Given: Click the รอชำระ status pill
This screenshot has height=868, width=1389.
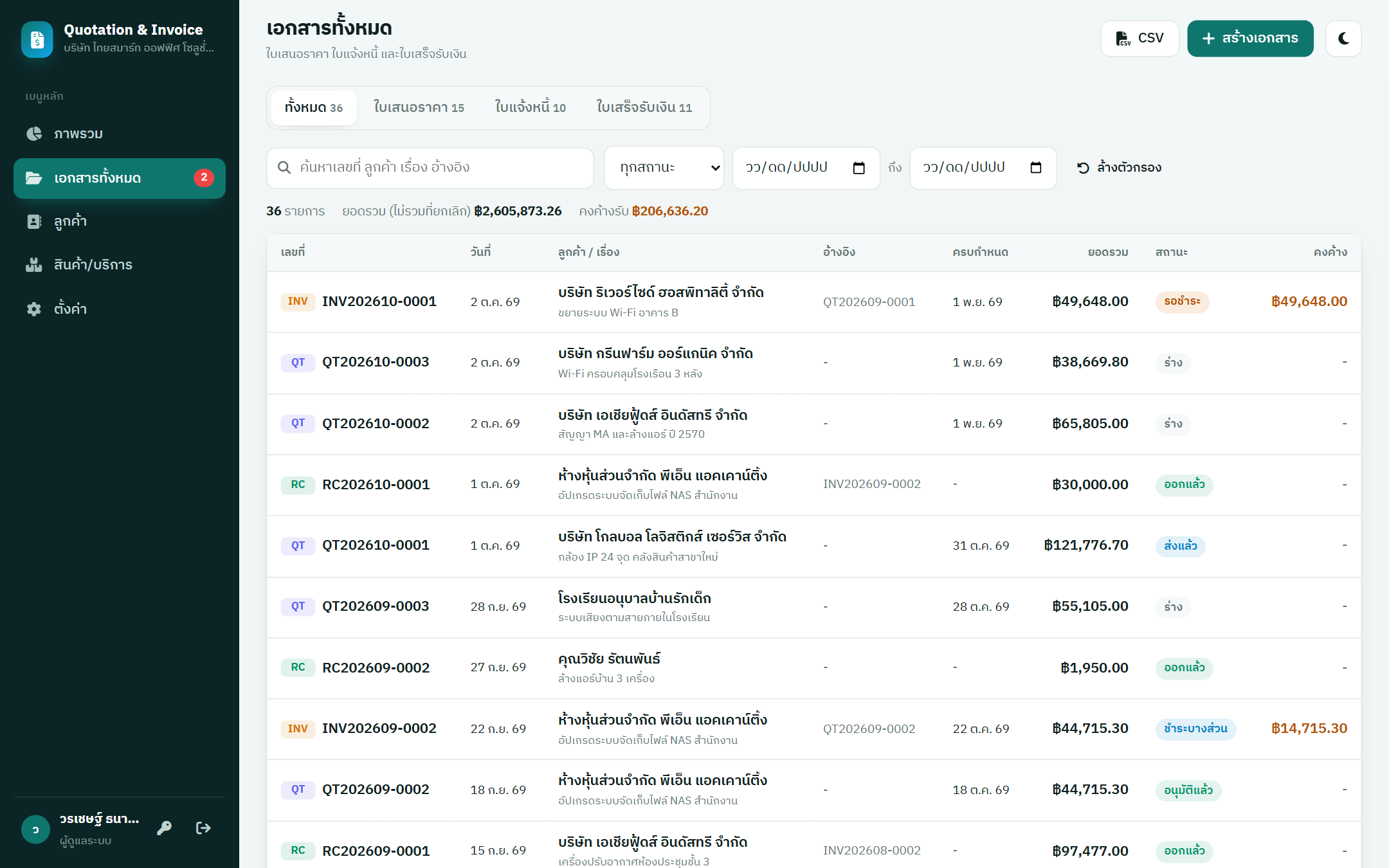Looking at the screenshot, I should tap(1182, 302).
